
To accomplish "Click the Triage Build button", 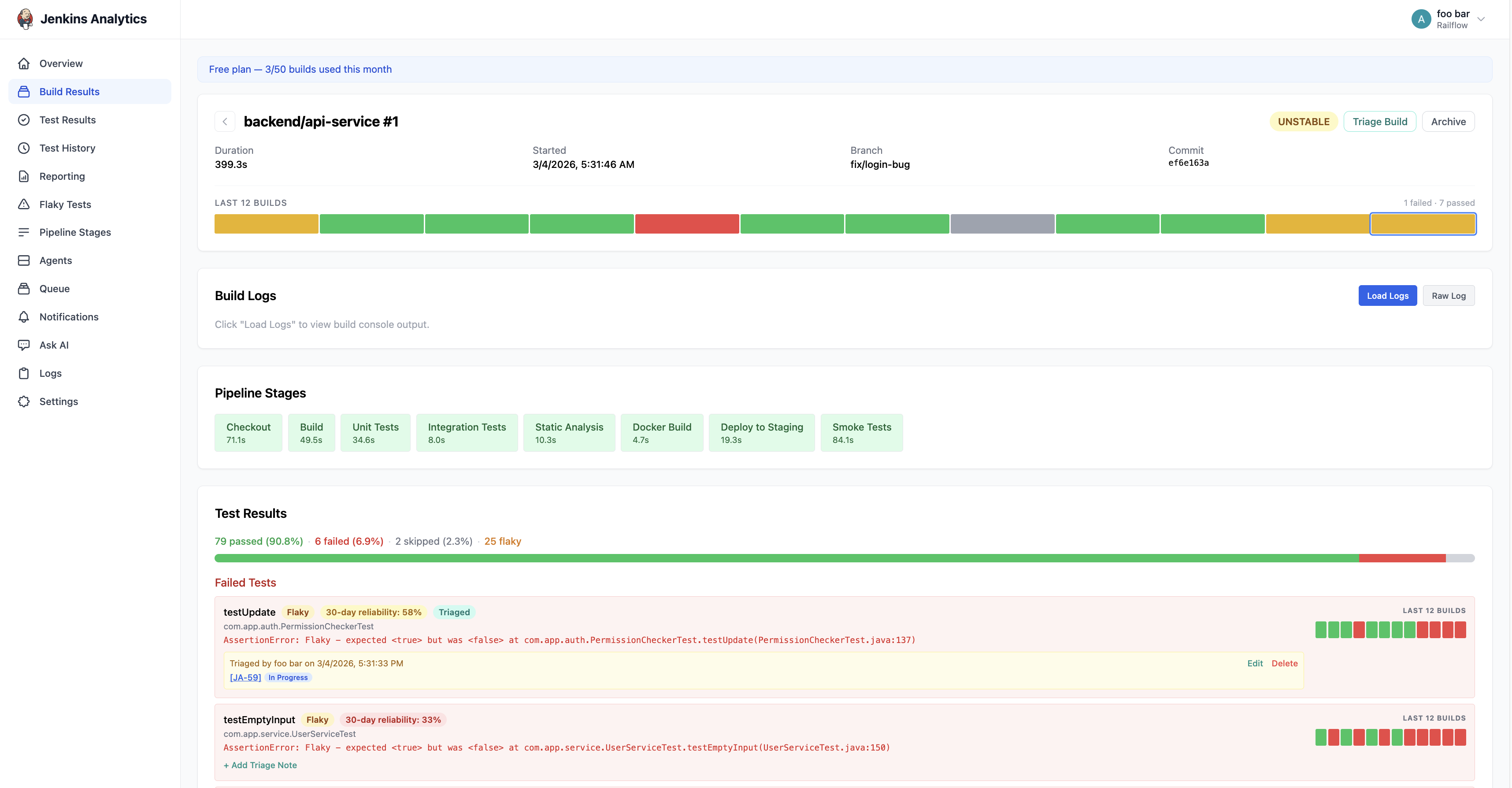I will (x=1379, y=122).
